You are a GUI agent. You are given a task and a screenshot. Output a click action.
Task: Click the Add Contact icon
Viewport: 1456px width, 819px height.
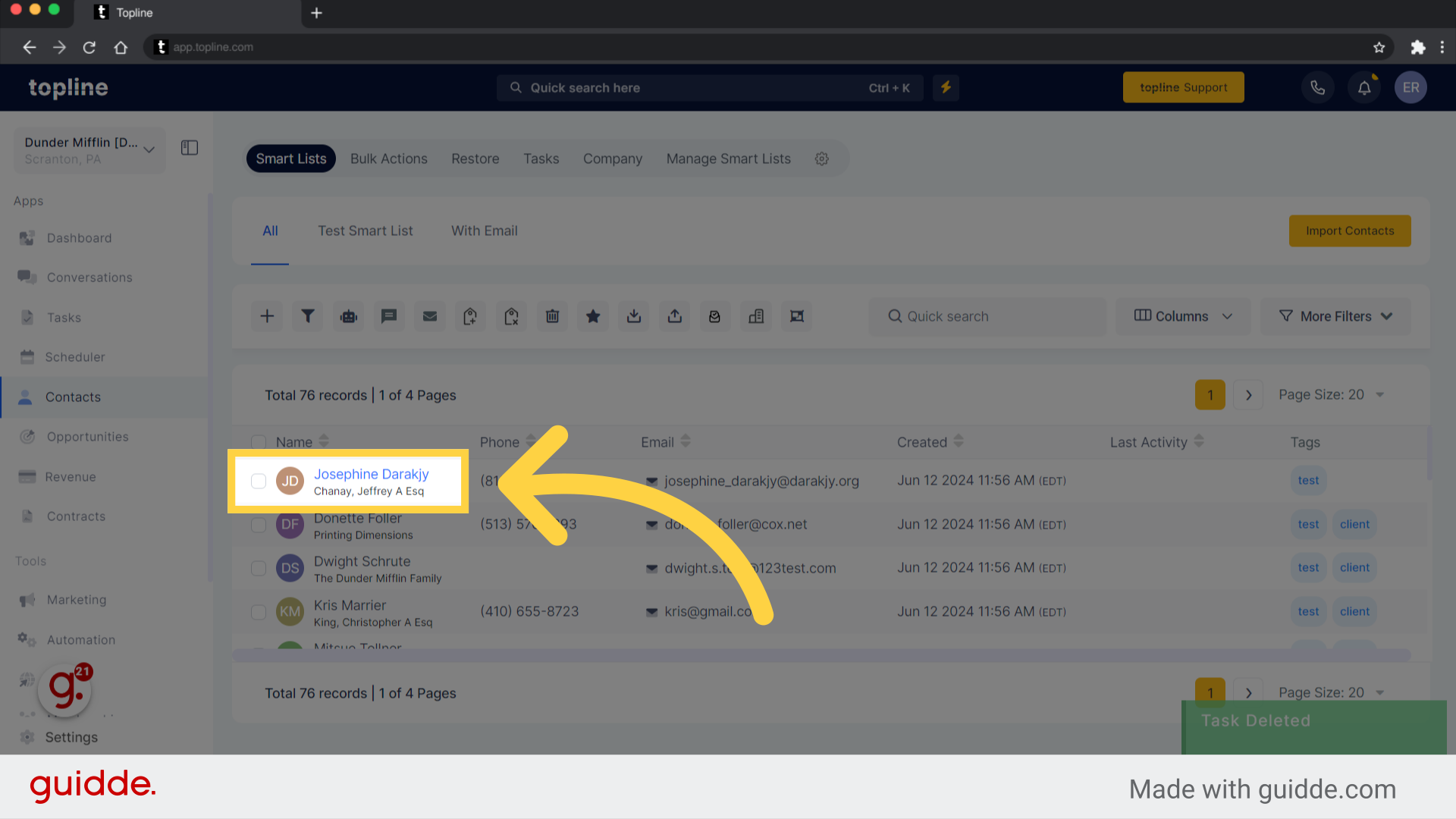pos(267,316)
